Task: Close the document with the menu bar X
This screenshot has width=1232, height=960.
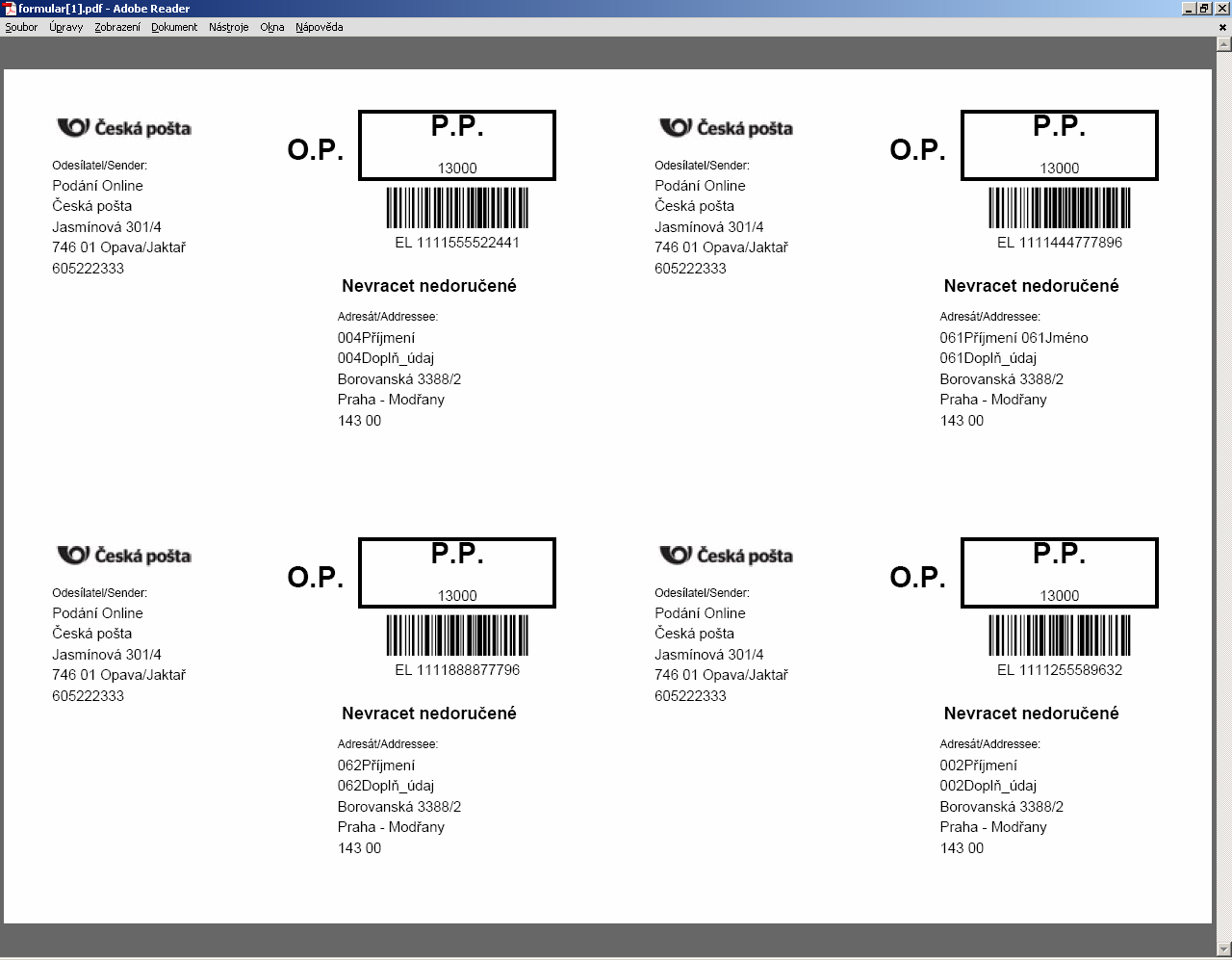Action: point(1223,27)
